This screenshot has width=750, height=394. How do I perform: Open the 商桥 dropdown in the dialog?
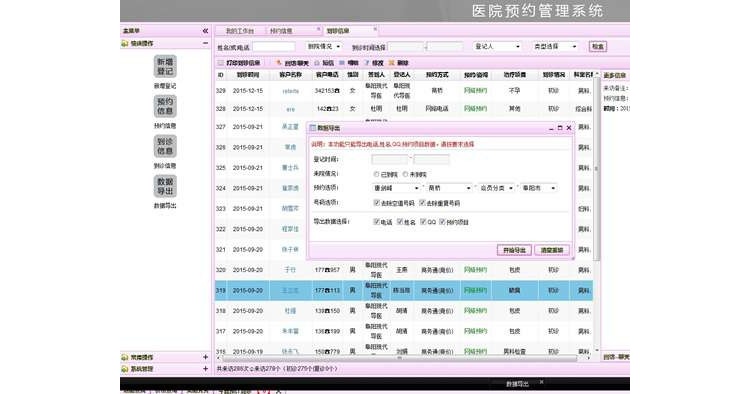tap(450, 188)
